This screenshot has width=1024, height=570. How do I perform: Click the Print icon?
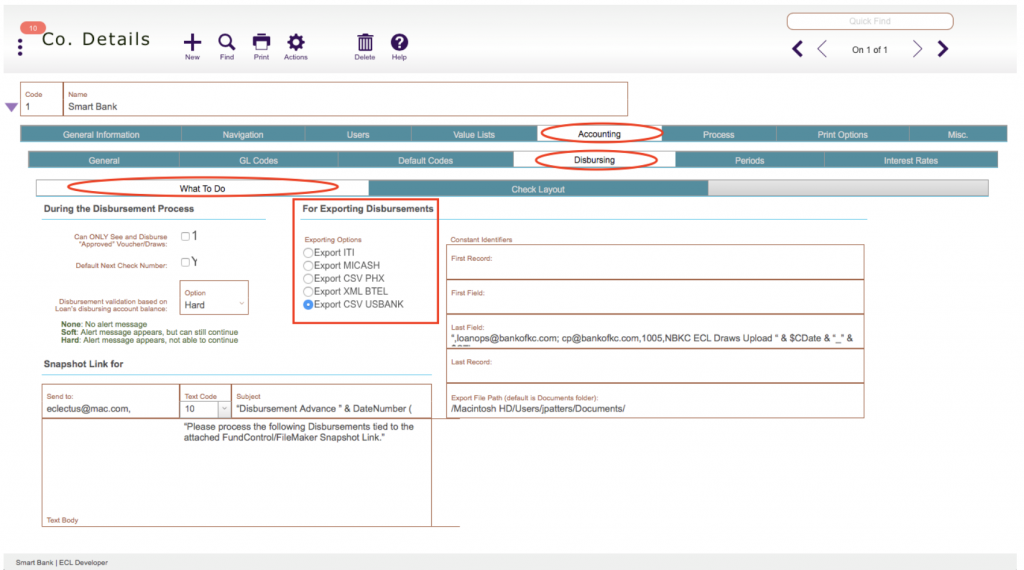point(261,42)
